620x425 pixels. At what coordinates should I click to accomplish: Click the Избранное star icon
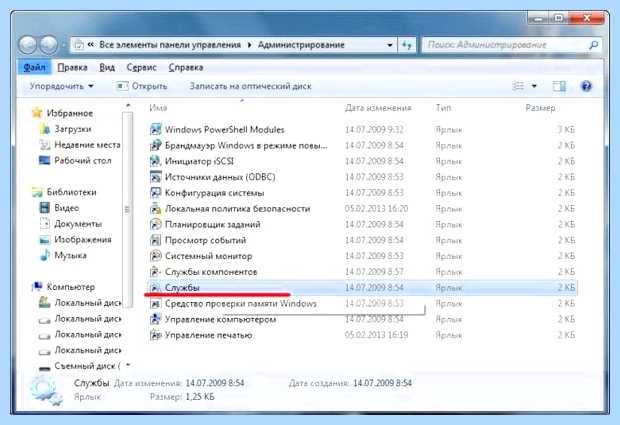click(x=37, y=113)
